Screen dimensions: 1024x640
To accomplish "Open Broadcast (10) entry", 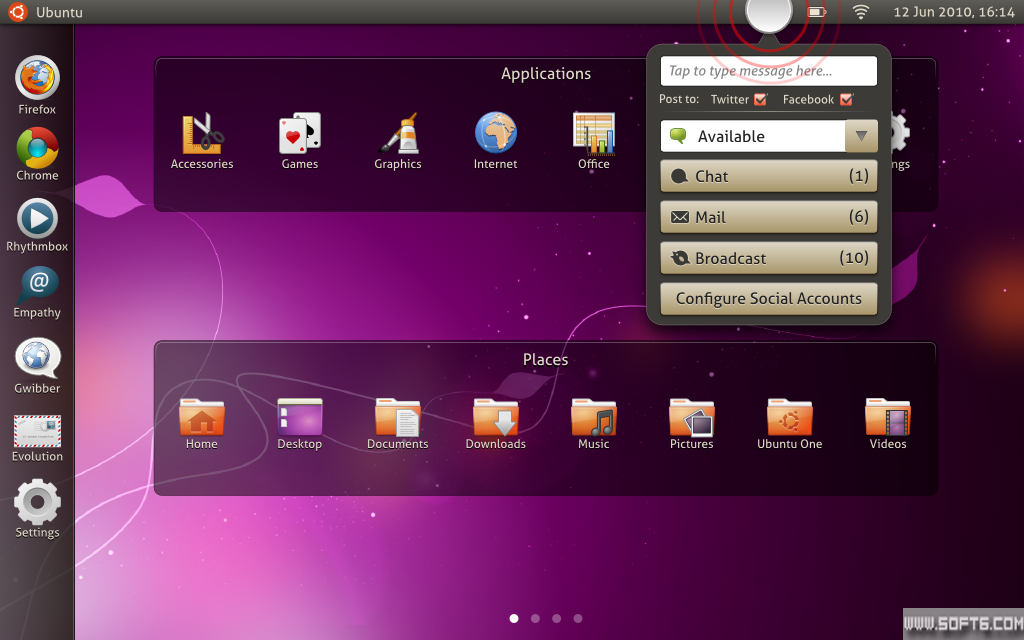I will click(769, 258).
